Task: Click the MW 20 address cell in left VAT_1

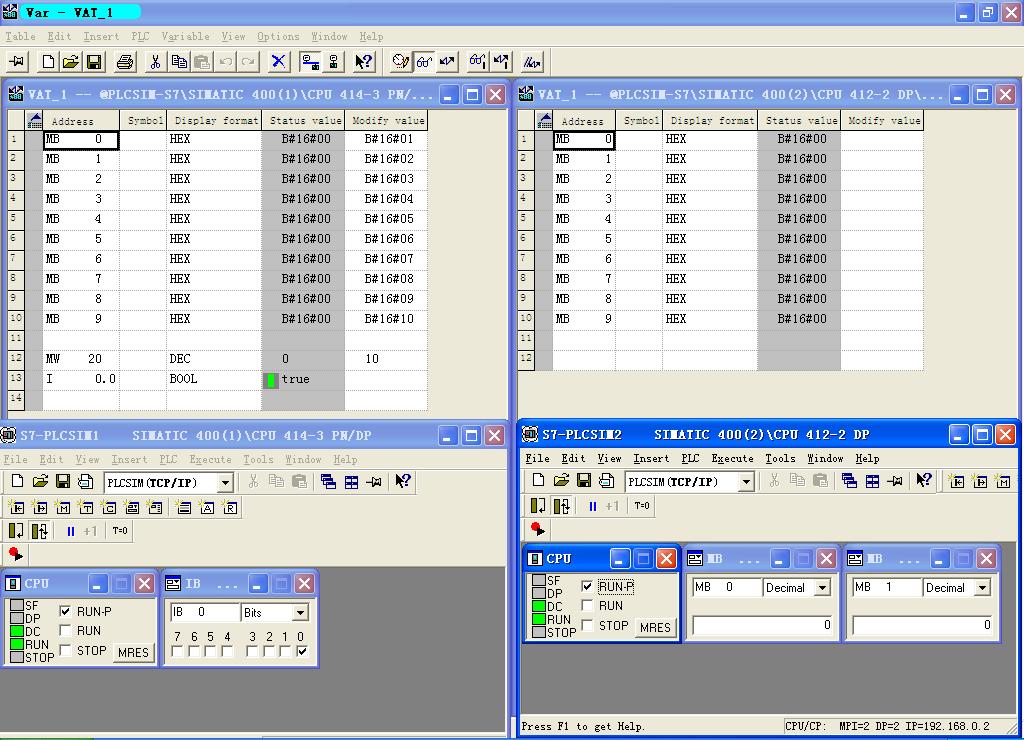Action: coord(81,359)
